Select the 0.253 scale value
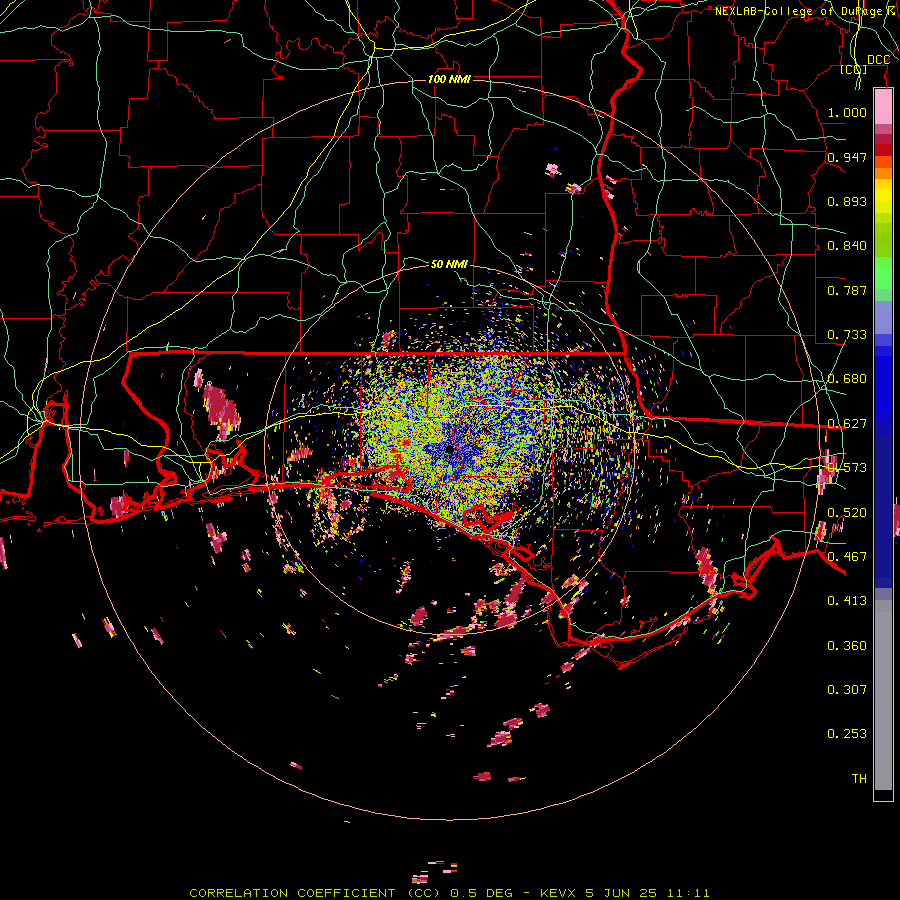900x900 pixels. [847, 734]
